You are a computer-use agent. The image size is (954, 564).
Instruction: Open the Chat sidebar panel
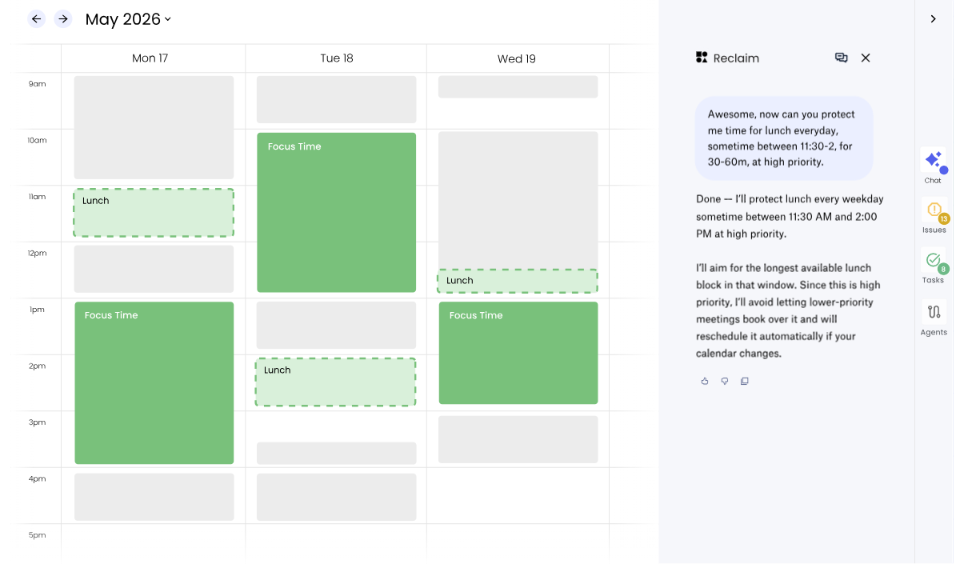coord(933,166)
